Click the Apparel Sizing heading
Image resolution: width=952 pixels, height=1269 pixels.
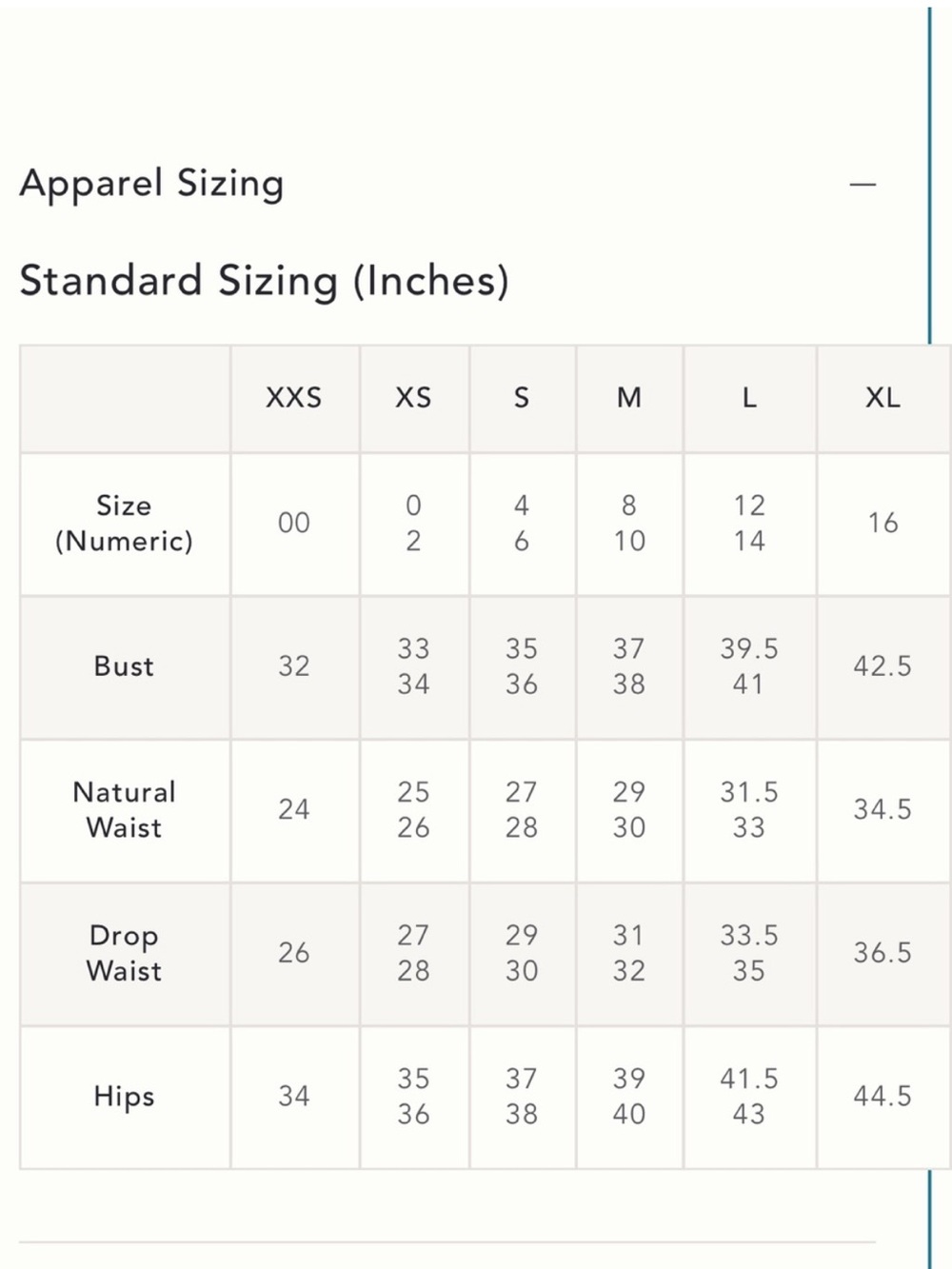click(x=152, y=184)
